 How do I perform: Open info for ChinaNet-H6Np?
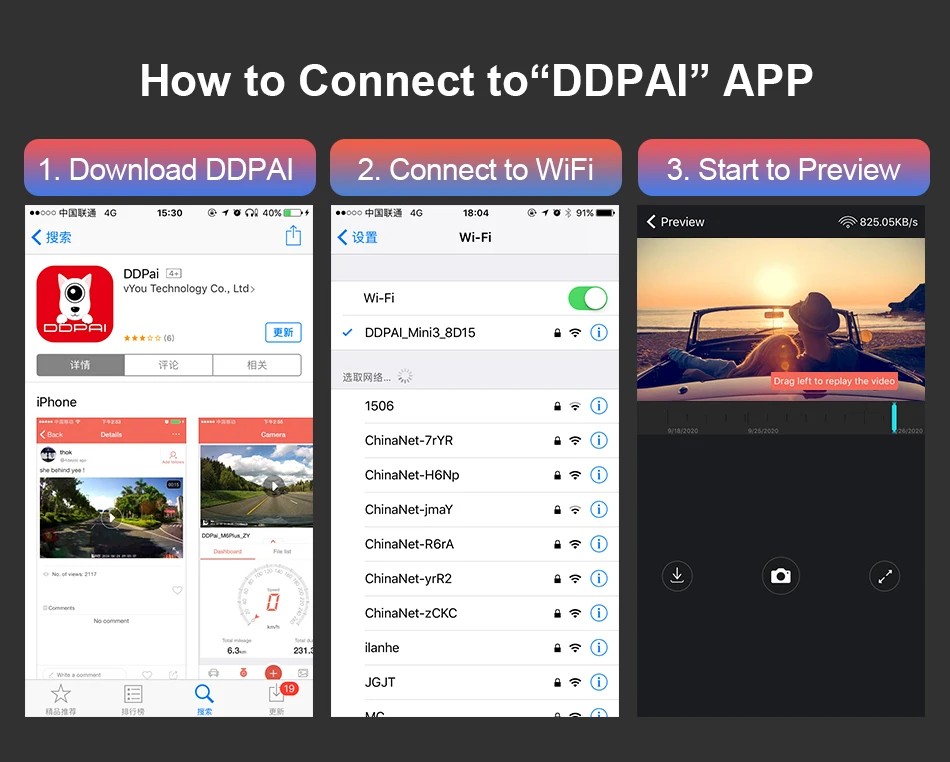[x=599, y=475]
